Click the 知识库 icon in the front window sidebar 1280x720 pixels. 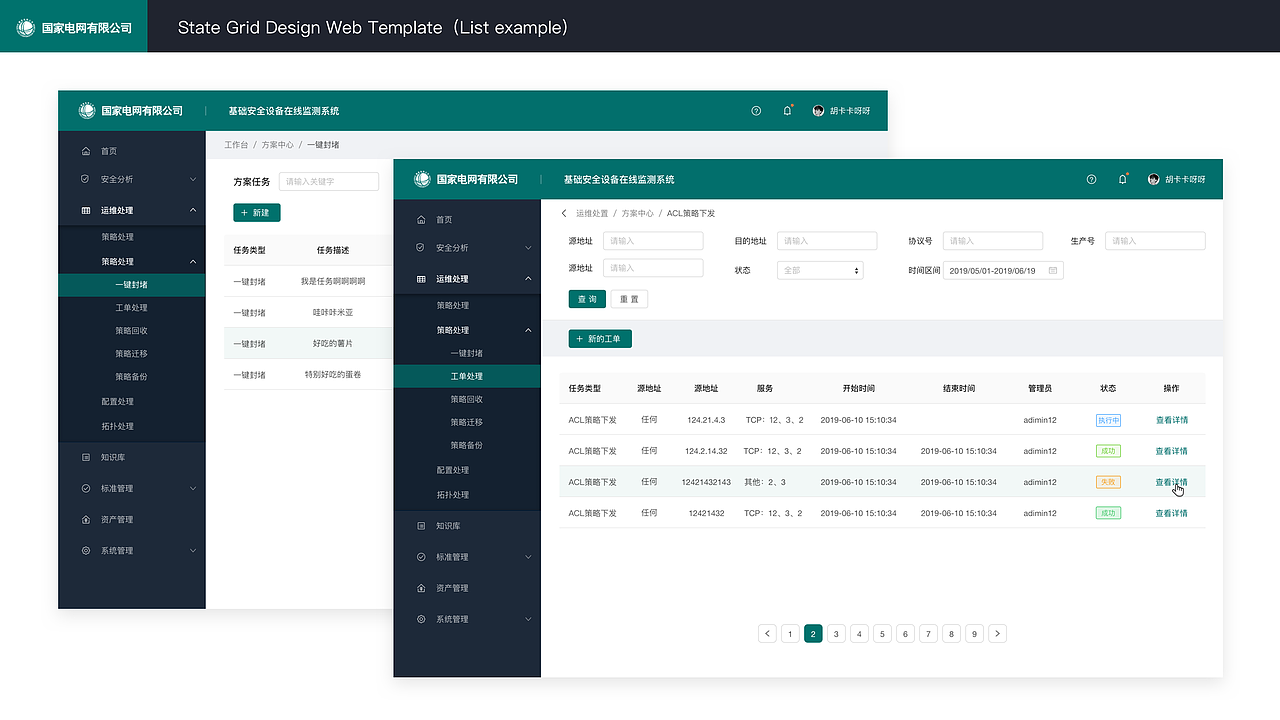421,526
